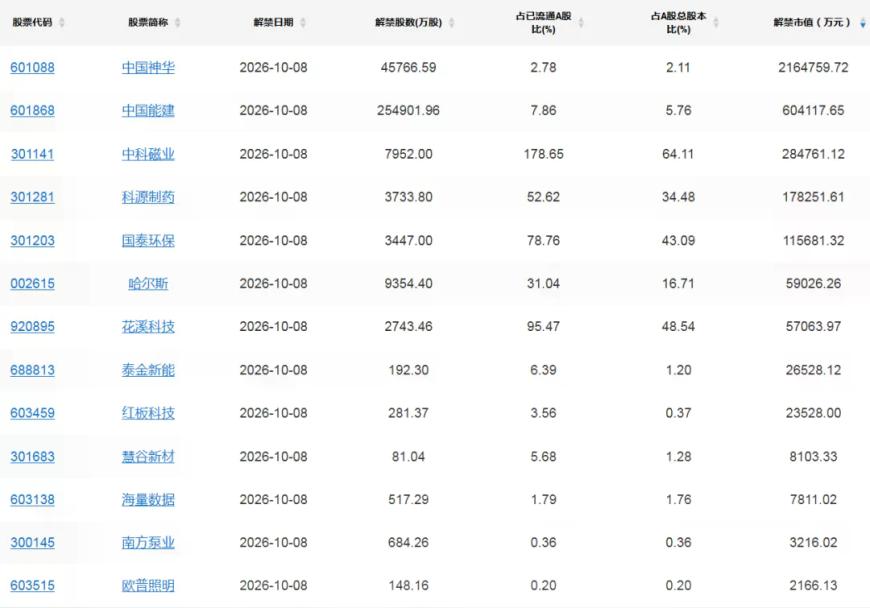870x608 pixels.
Task: Click stock code 300145
Action: coord(32,543)
